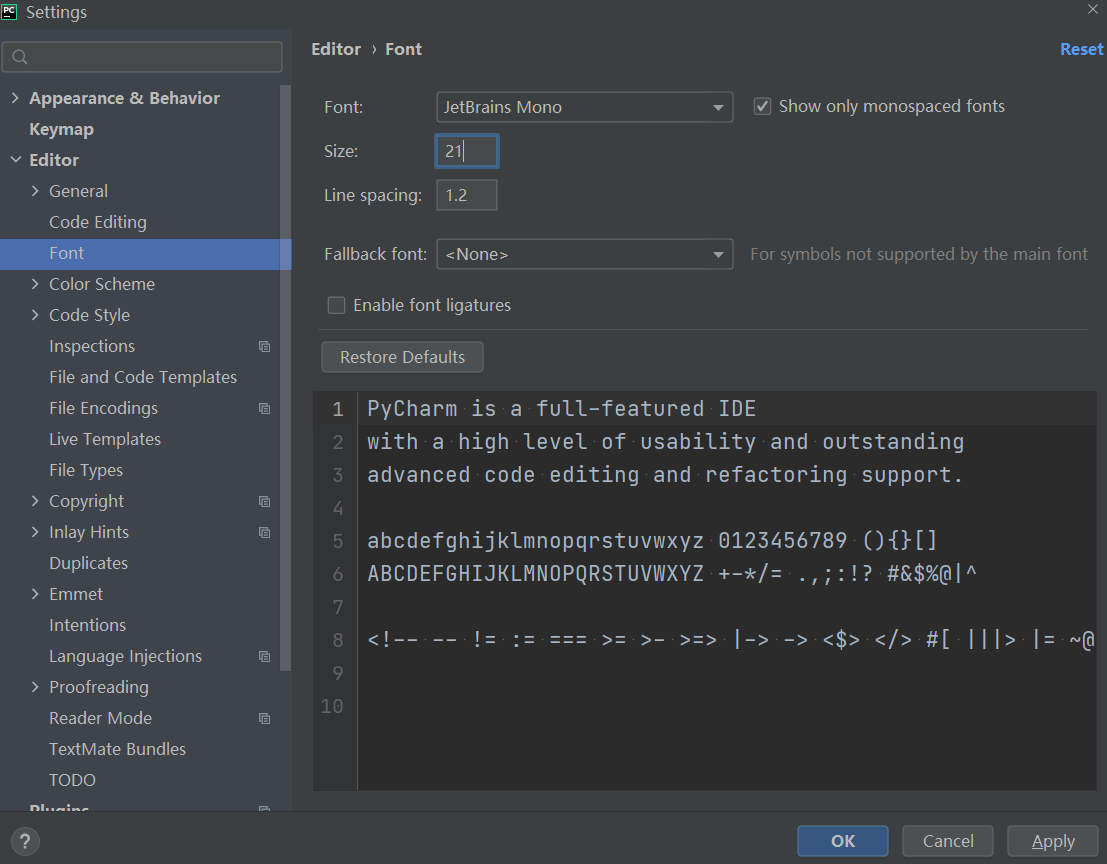
Task: Expand the Code Style node
Action: (35, 316)
